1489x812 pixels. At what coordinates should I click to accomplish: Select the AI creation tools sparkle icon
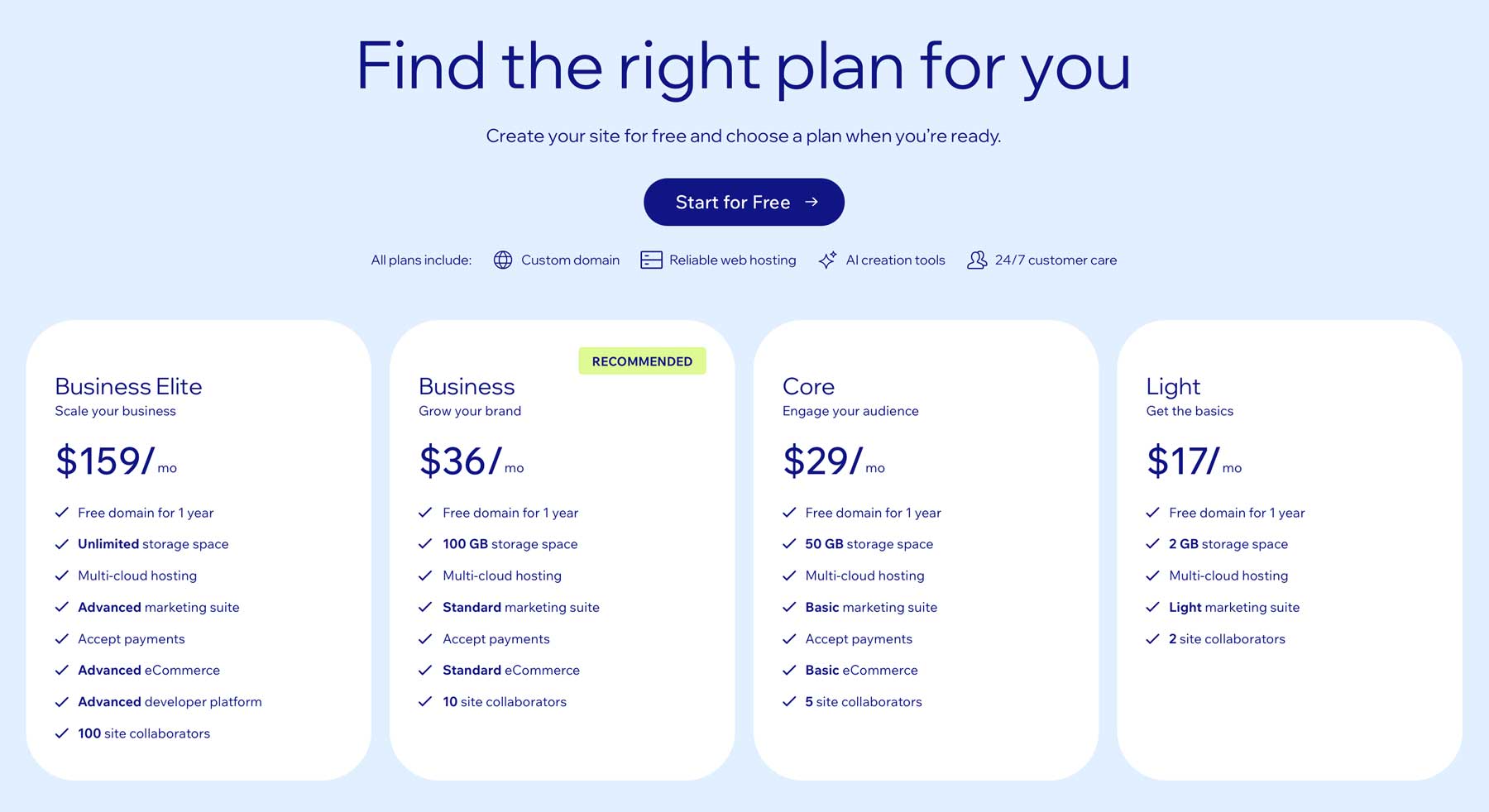point(828,260)
